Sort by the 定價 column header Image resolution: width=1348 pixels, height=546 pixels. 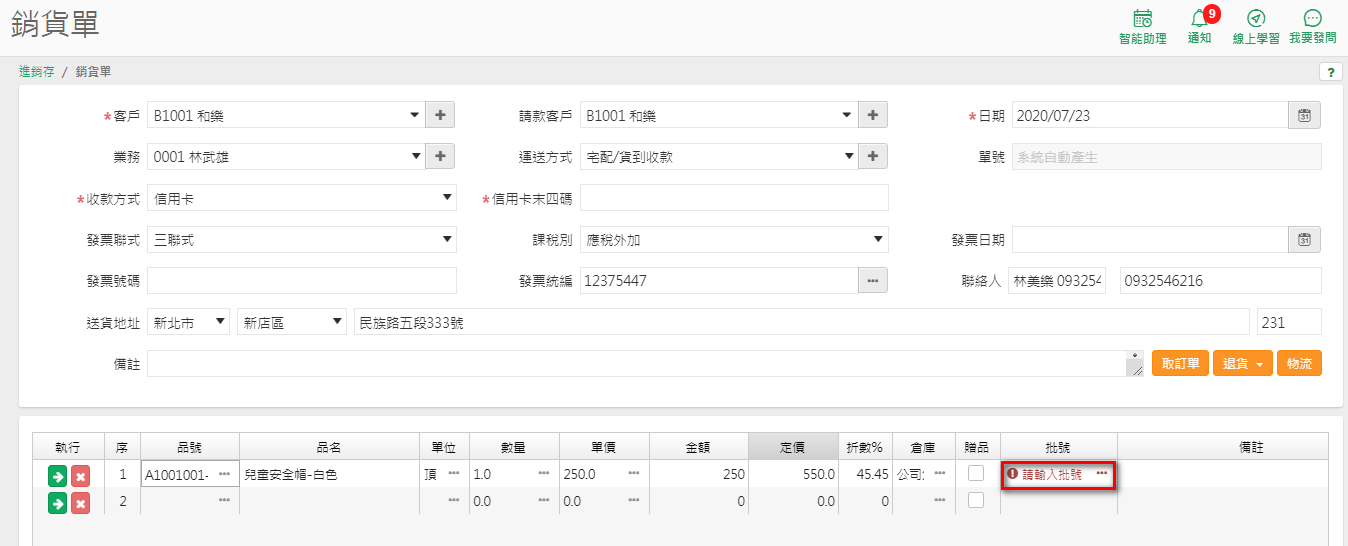(792, 447)
